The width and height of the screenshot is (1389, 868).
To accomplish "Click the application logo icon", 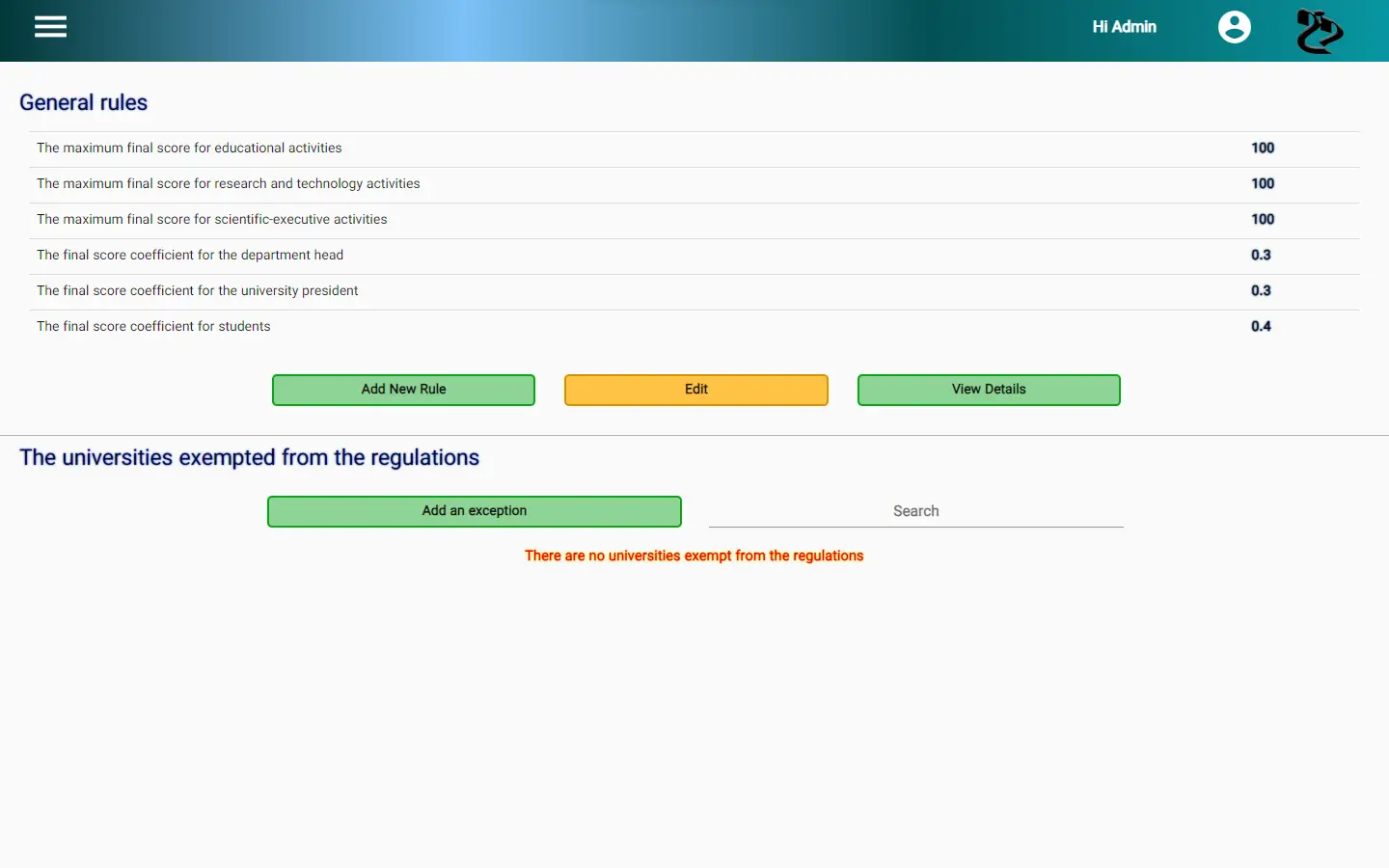I will pyautogui.click(x=1320, y=31).
